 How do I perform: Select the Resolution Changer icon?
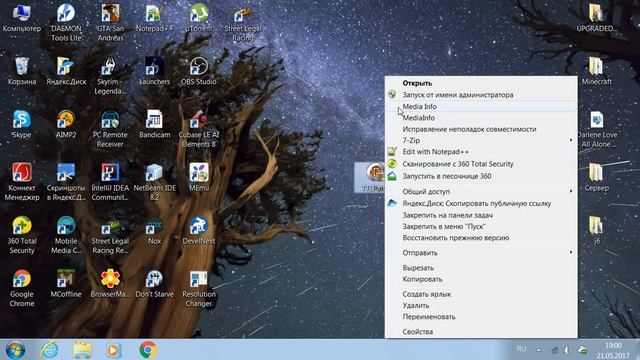tap(198, 288)
